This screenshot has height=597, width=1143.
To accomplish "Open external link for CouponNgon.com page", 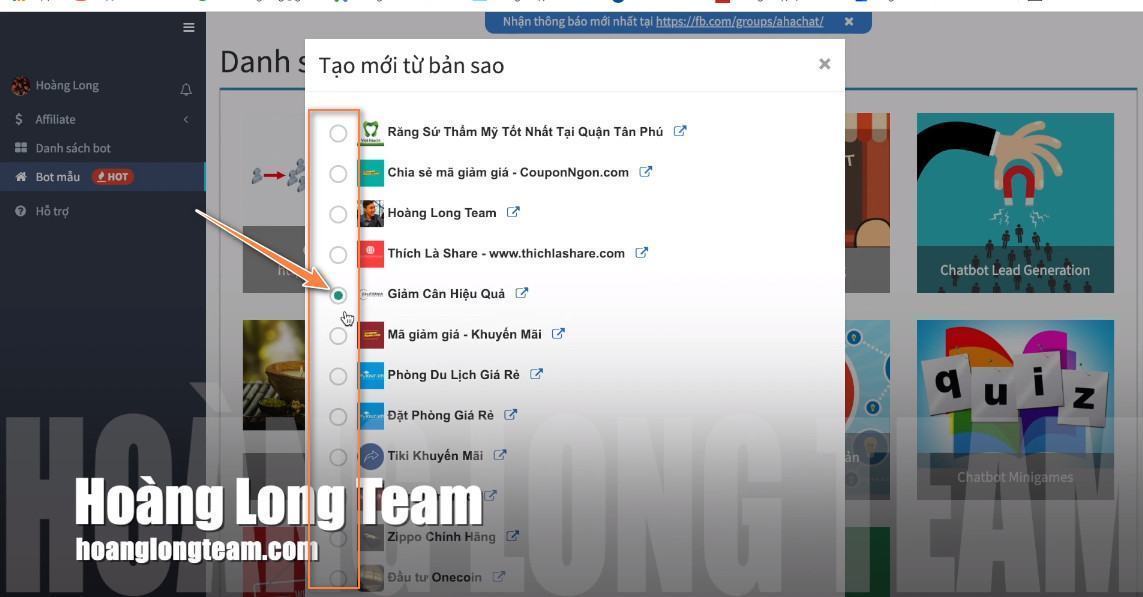I will [646, 172].
